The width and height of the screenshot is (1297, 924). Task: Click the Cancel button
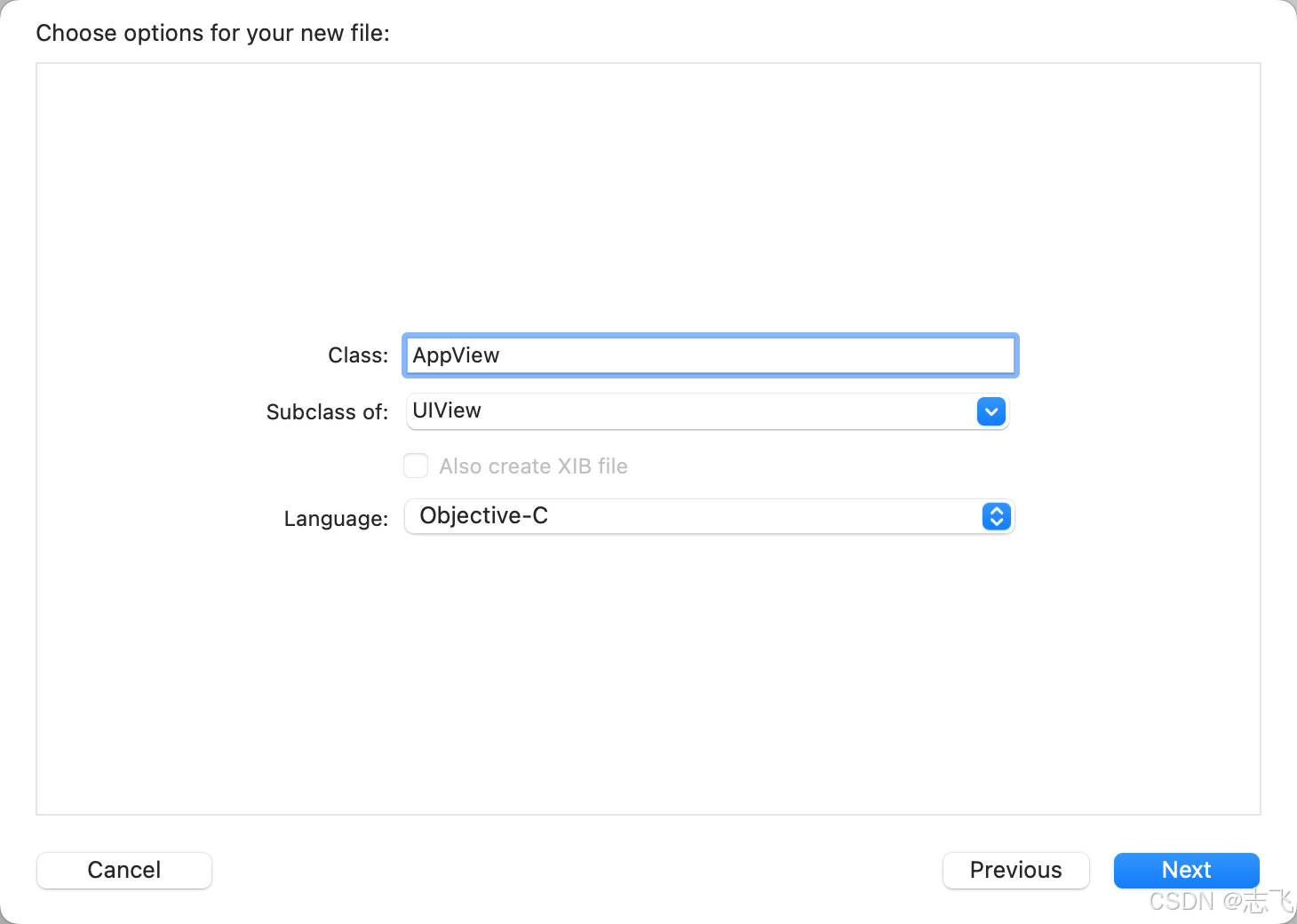tap(124, 870)
